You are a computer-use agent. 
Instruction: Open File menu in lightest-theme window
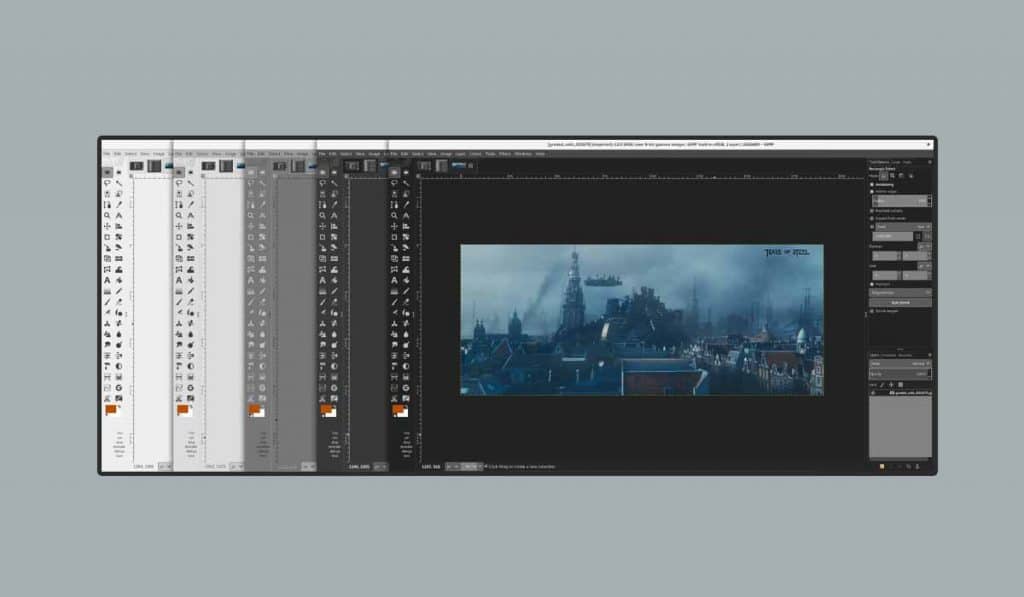106,154
